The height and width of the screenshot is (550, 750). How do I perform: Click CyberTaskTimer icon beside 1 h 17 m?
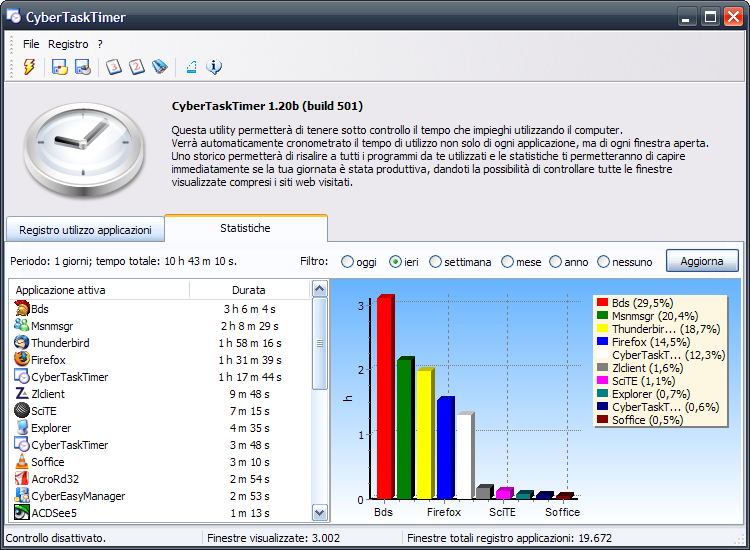[x=22, y=376]
